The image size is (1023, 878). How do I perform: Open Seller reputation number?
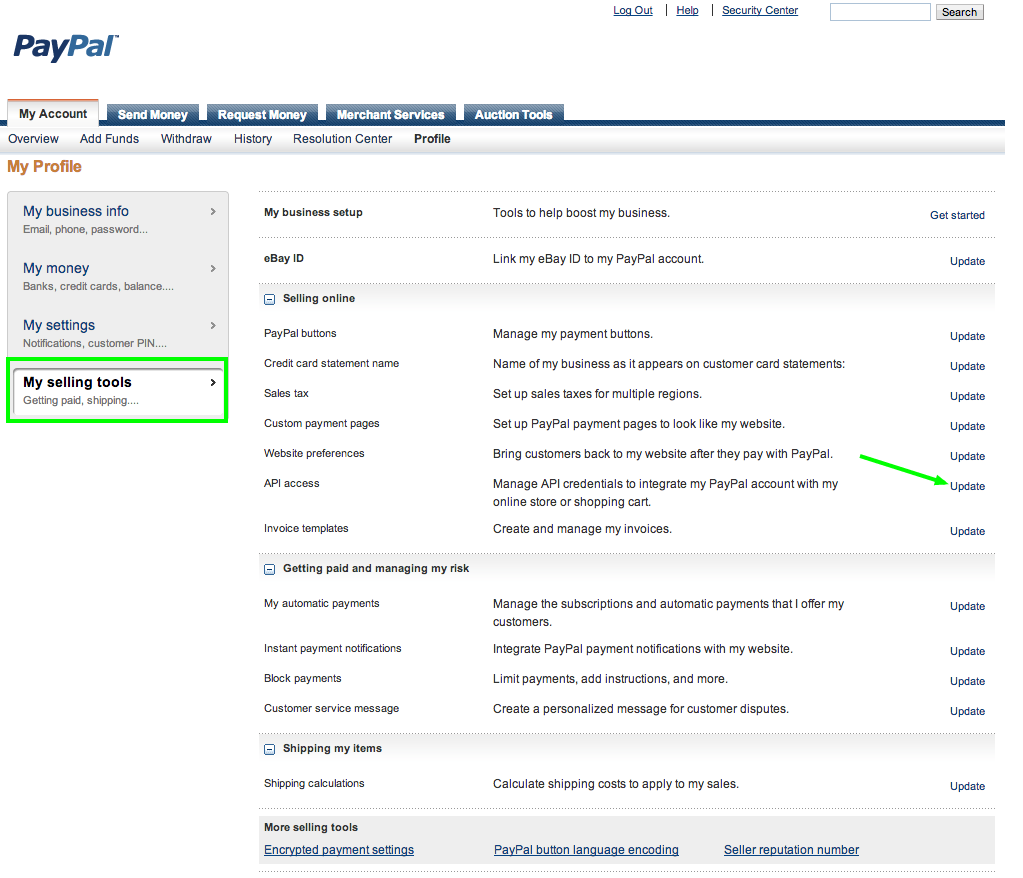790,849
